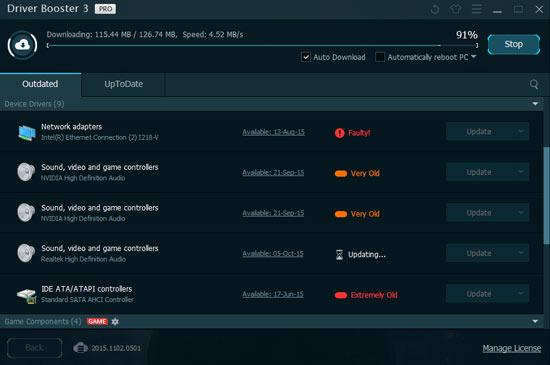Click Update for Standard SATA AHCI Controller
The height and width of the screenshot is (365, 550).
[479, 293]
